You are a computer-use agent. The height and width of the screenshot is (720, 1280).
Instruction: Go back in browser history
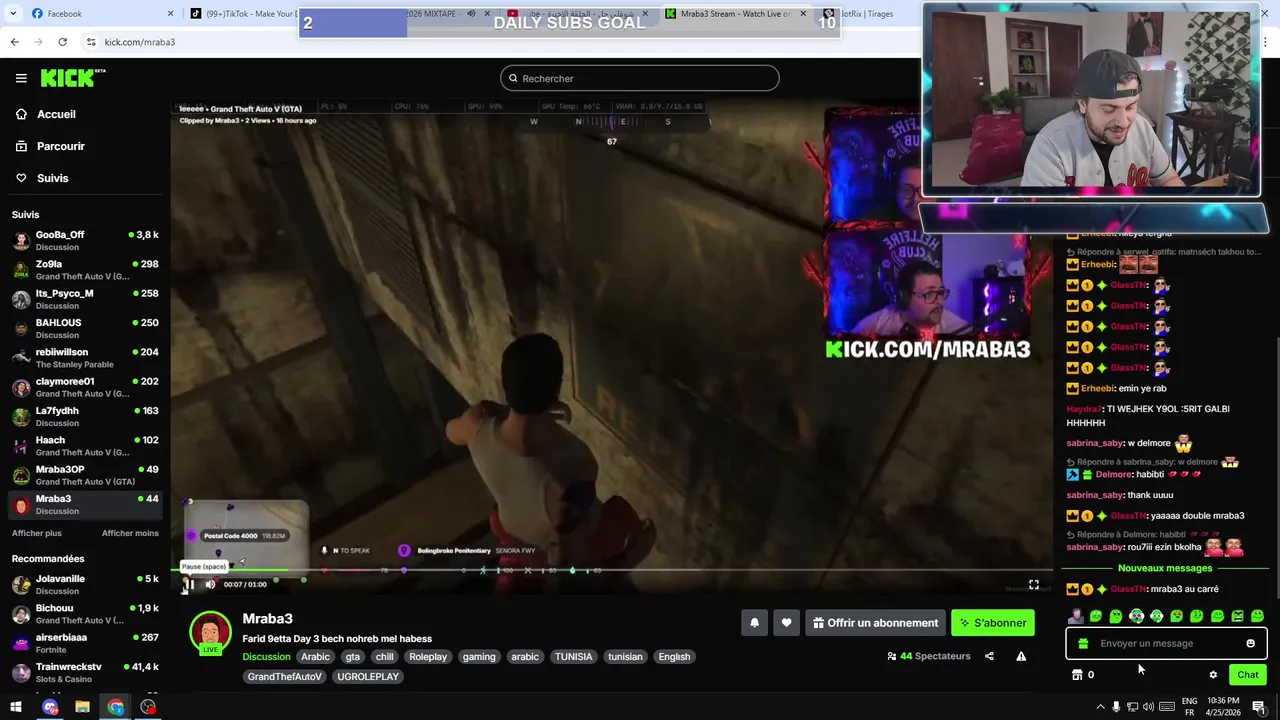click(14, 42)
